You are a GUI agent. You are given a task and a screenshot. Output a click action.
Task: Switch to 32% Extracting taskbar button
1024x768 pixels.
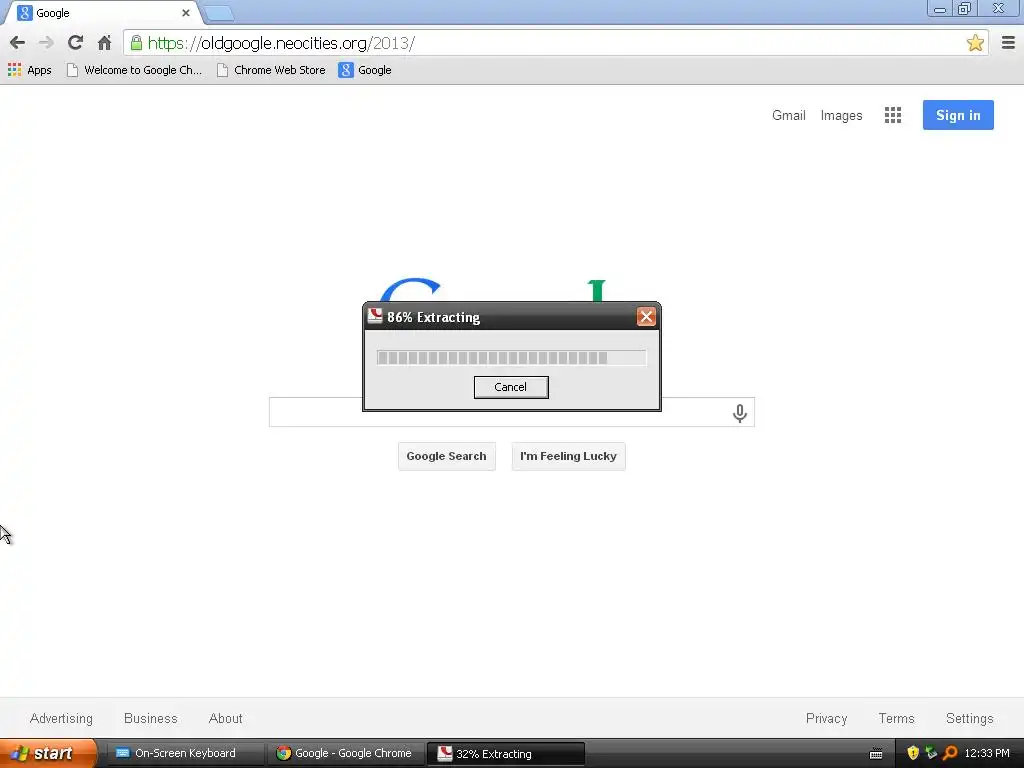506,754
